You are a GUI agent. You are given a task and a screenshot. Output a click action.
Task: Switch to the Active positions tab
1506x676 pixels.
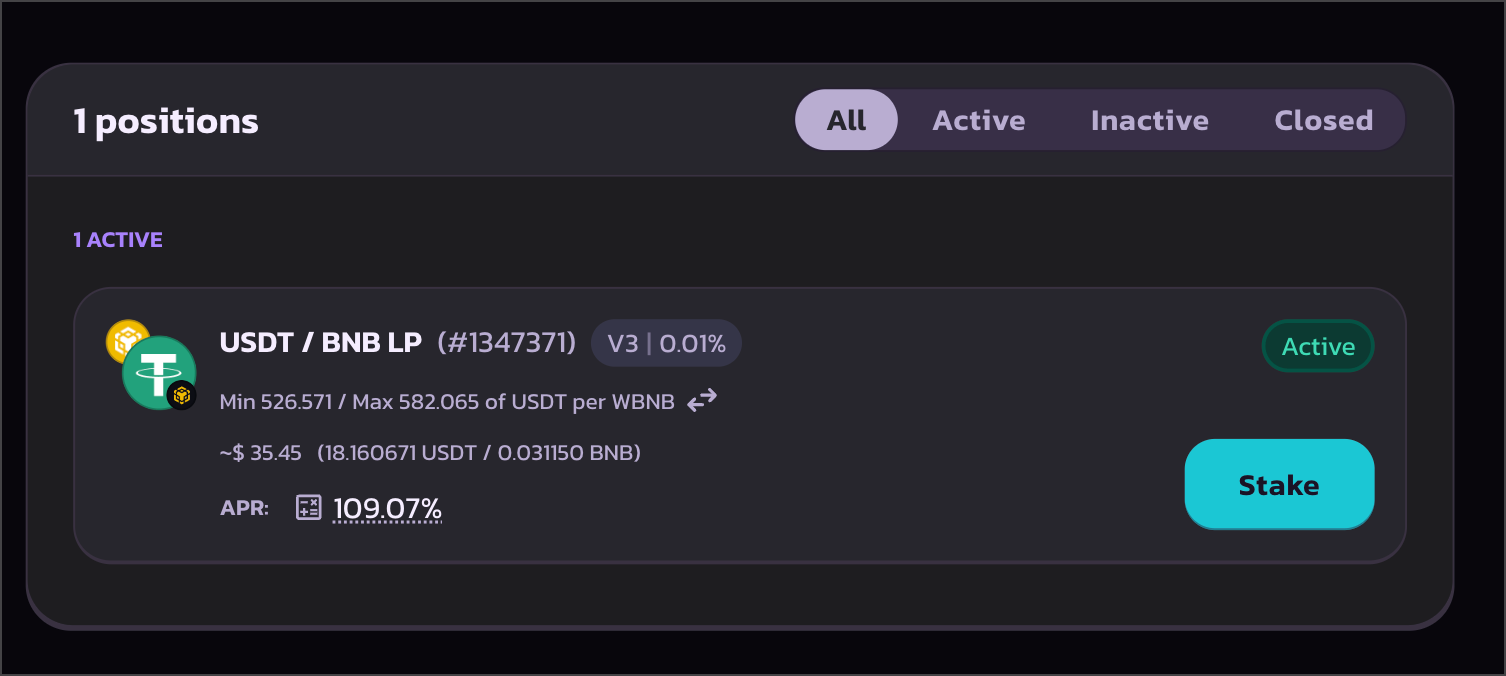coord(978,120)
